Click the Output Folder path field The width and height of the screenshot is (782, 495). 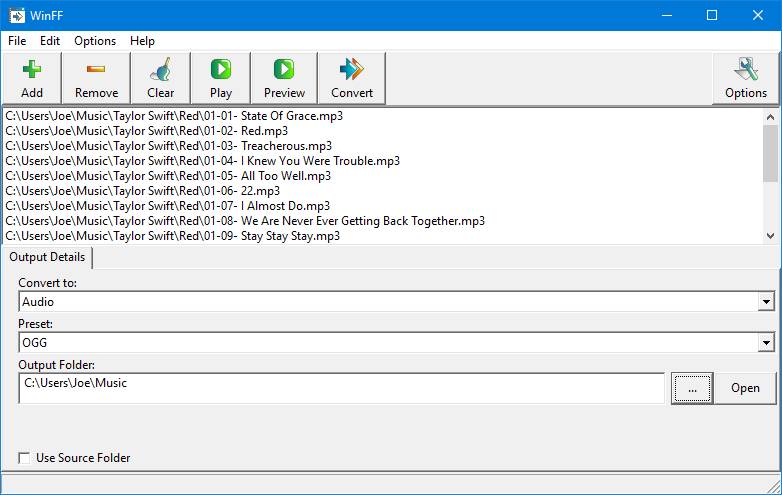[342, 388]
